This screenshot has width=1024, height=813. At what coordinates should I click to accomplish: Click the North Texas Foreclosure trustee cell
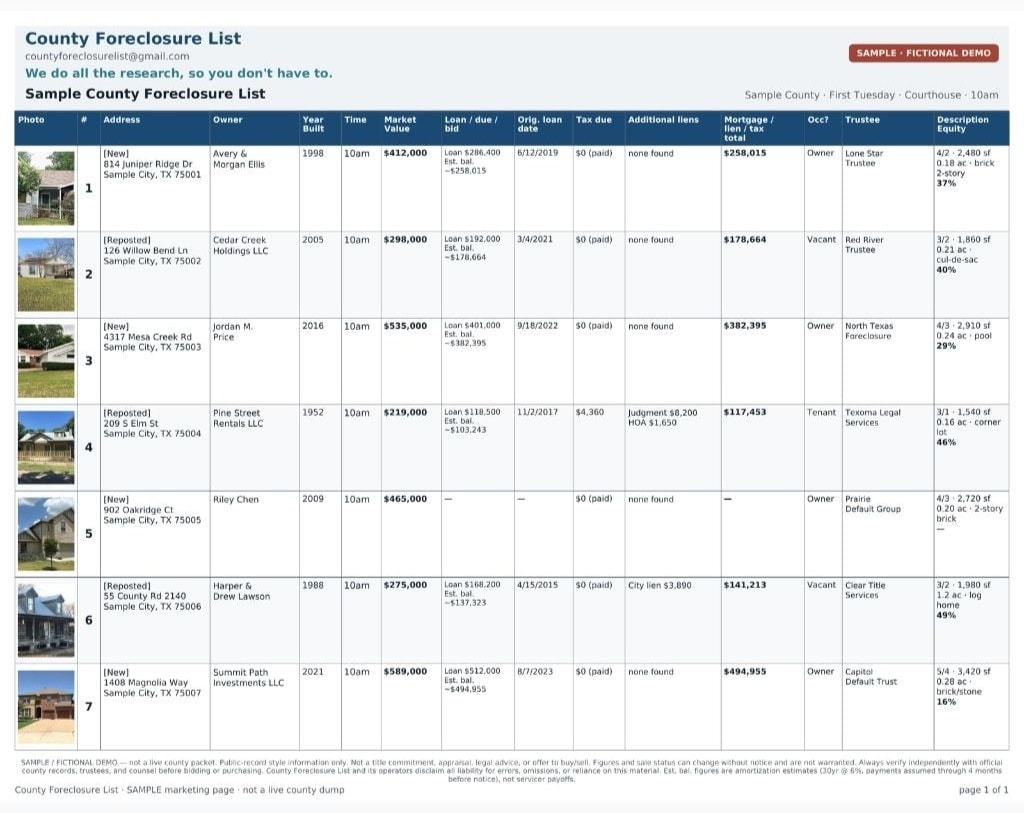click(x=869, y=331)
